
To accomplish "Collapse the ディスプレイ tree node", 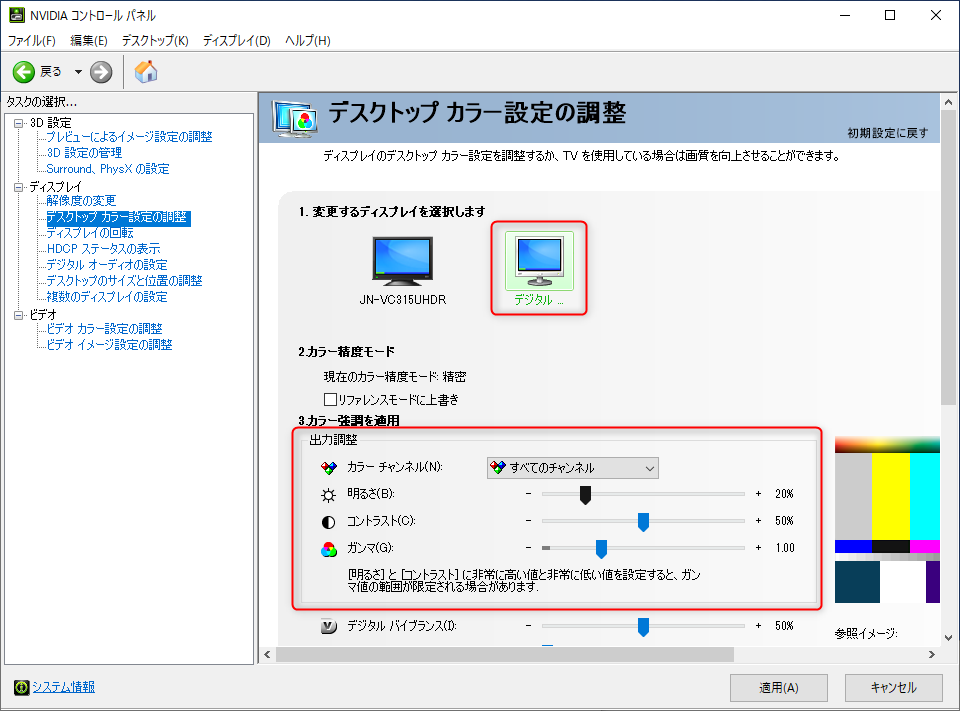I will pos(18,187).
